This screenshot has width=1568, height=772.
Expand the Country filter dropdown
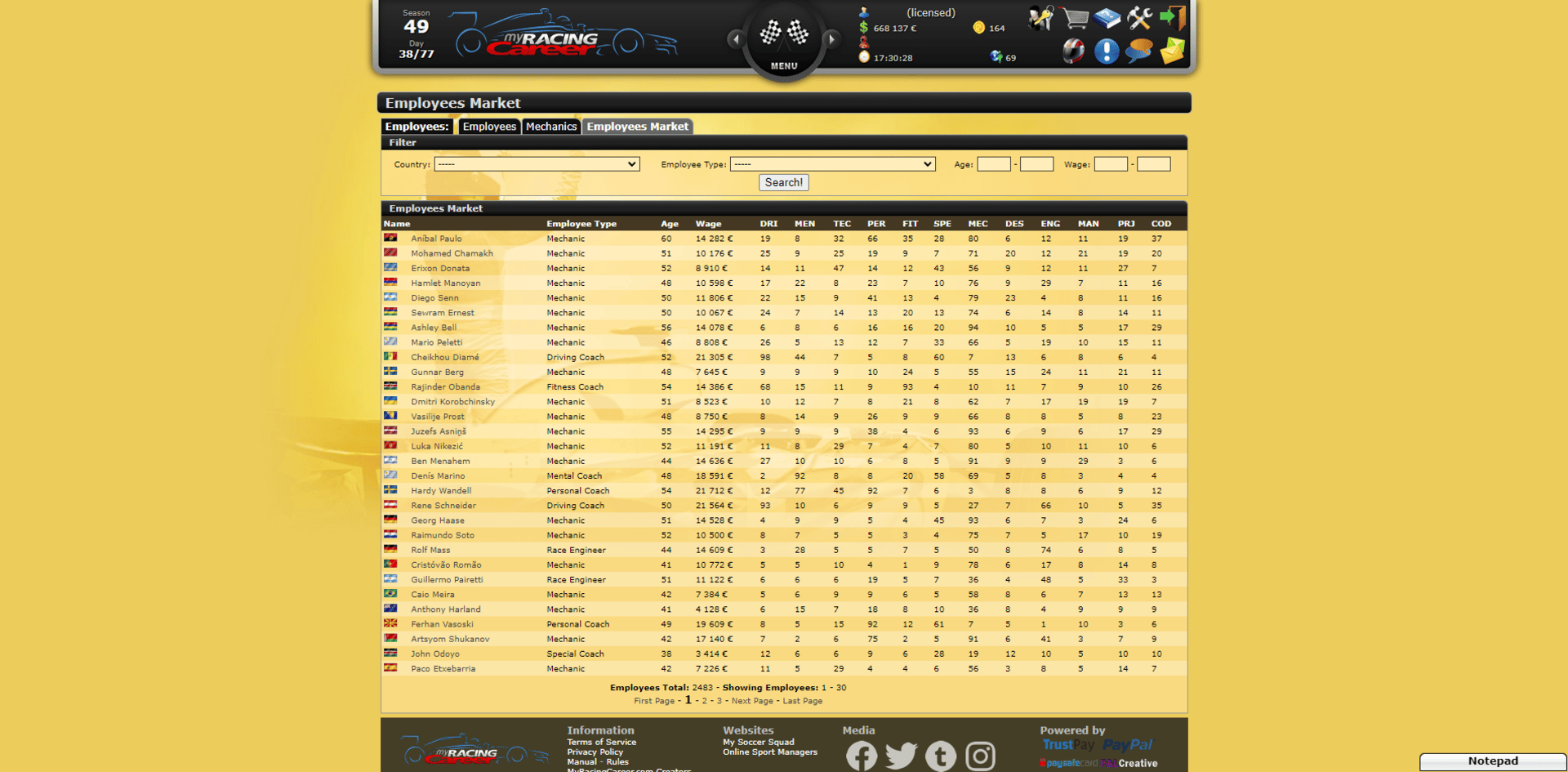pyautogui.click(x=537, y=164)
